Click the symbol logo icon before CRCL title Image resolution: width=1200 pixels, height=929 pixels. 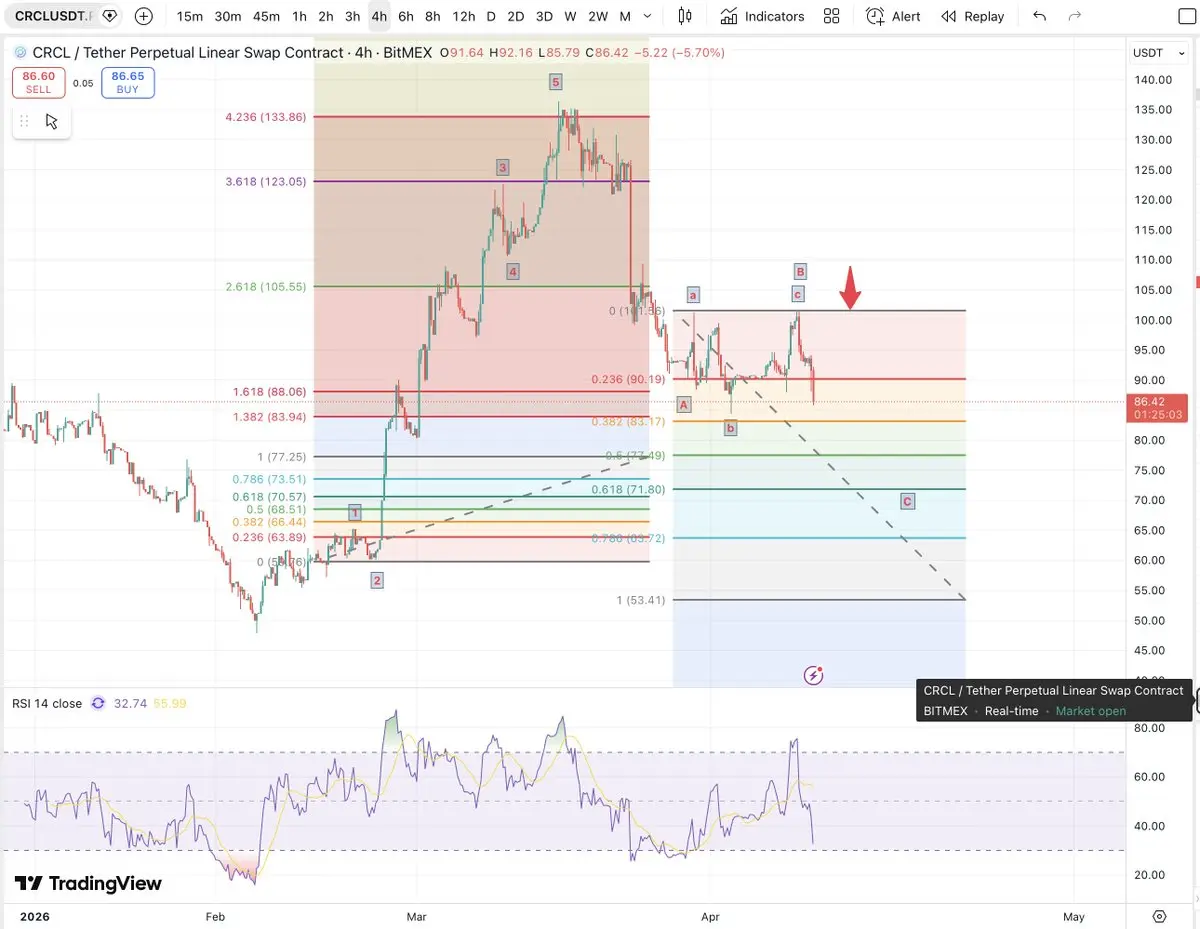point(20,52)
